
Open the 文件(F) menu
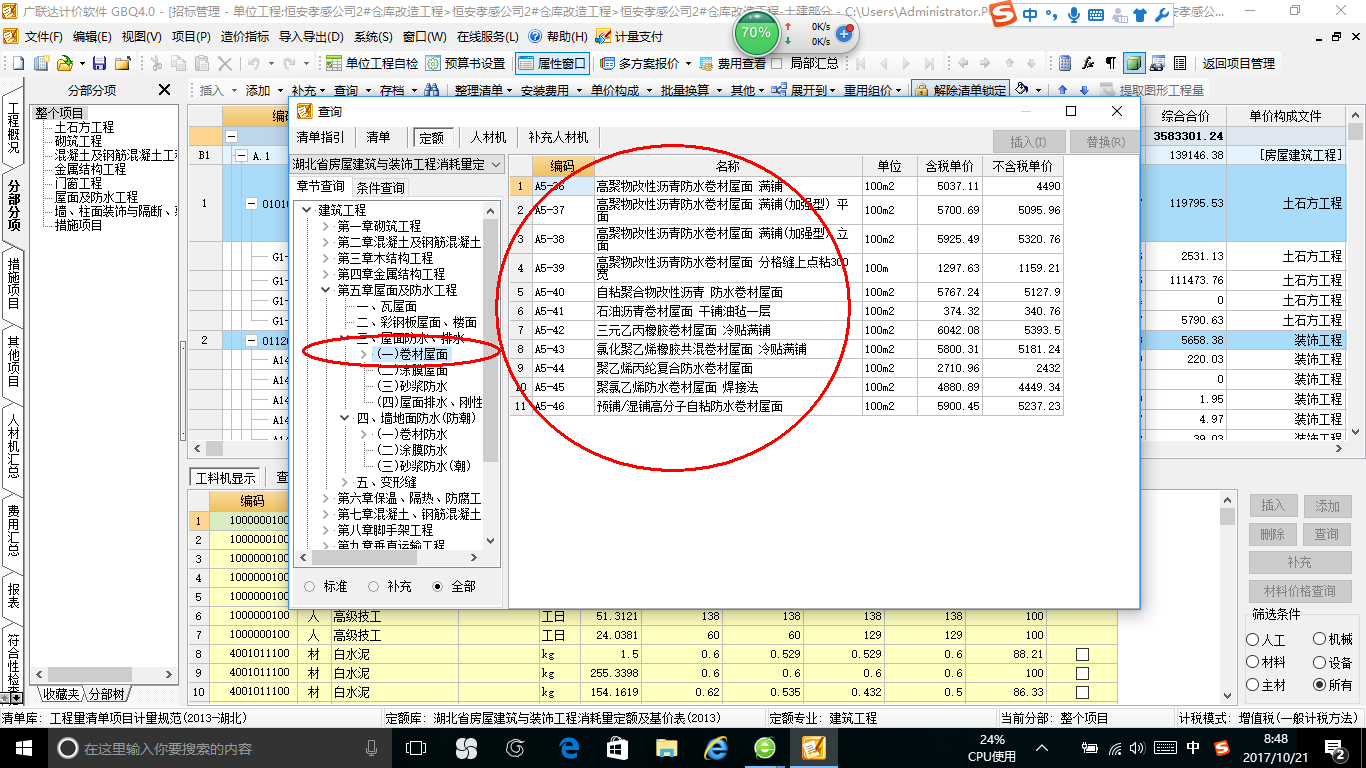click(x=43, y=36)
